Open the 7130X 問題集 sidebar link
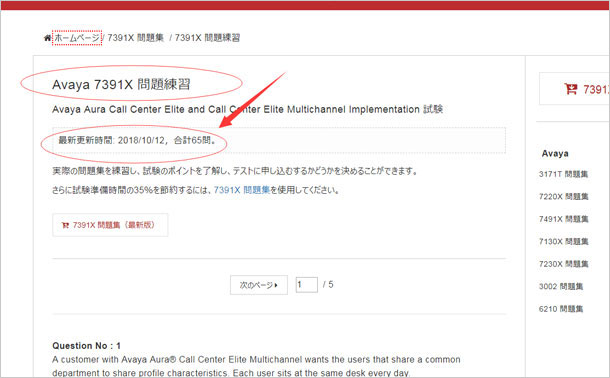Viewport: 610px width, 378px height. [563, 242]
